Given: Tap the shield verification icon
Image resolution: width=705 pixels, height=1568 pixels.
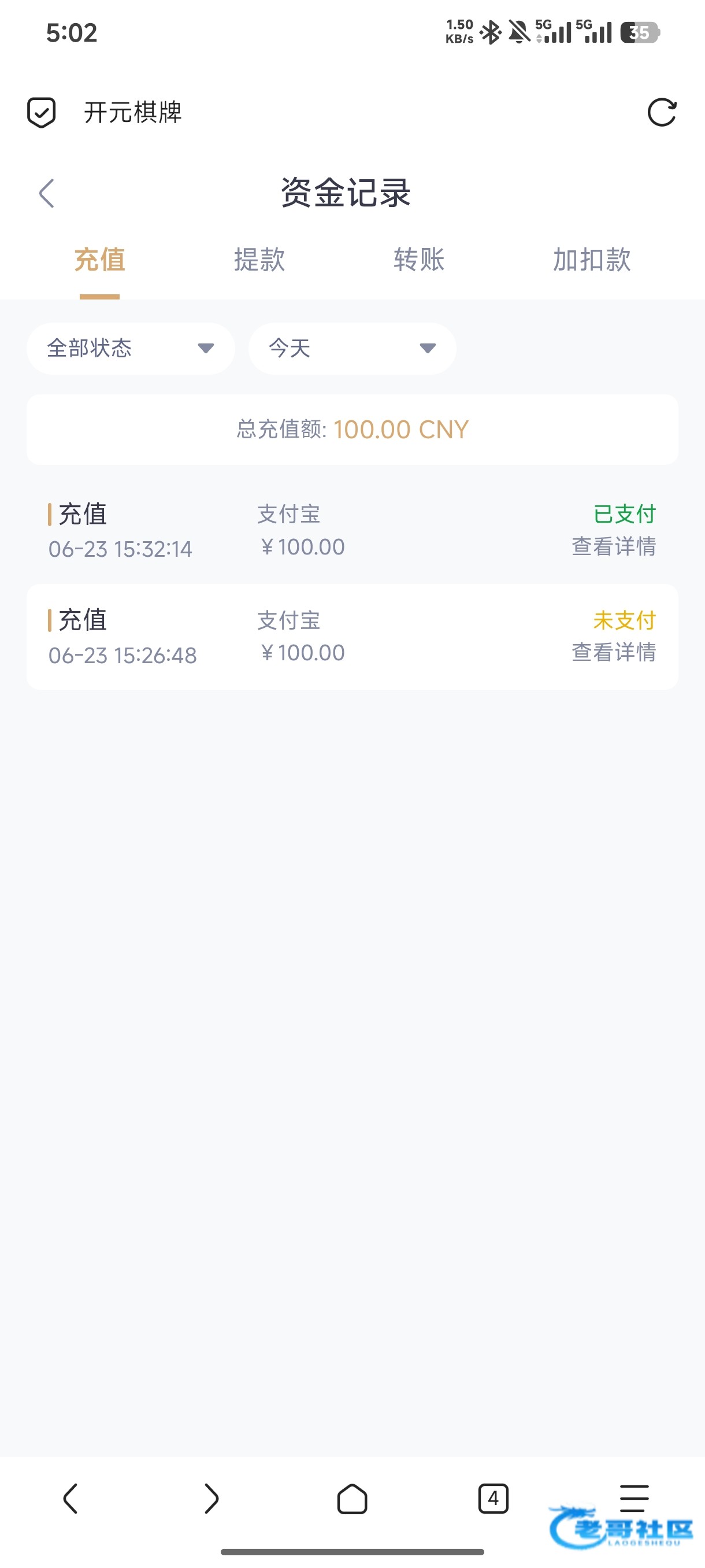Looking at the screenshot, I should (42, 113).
